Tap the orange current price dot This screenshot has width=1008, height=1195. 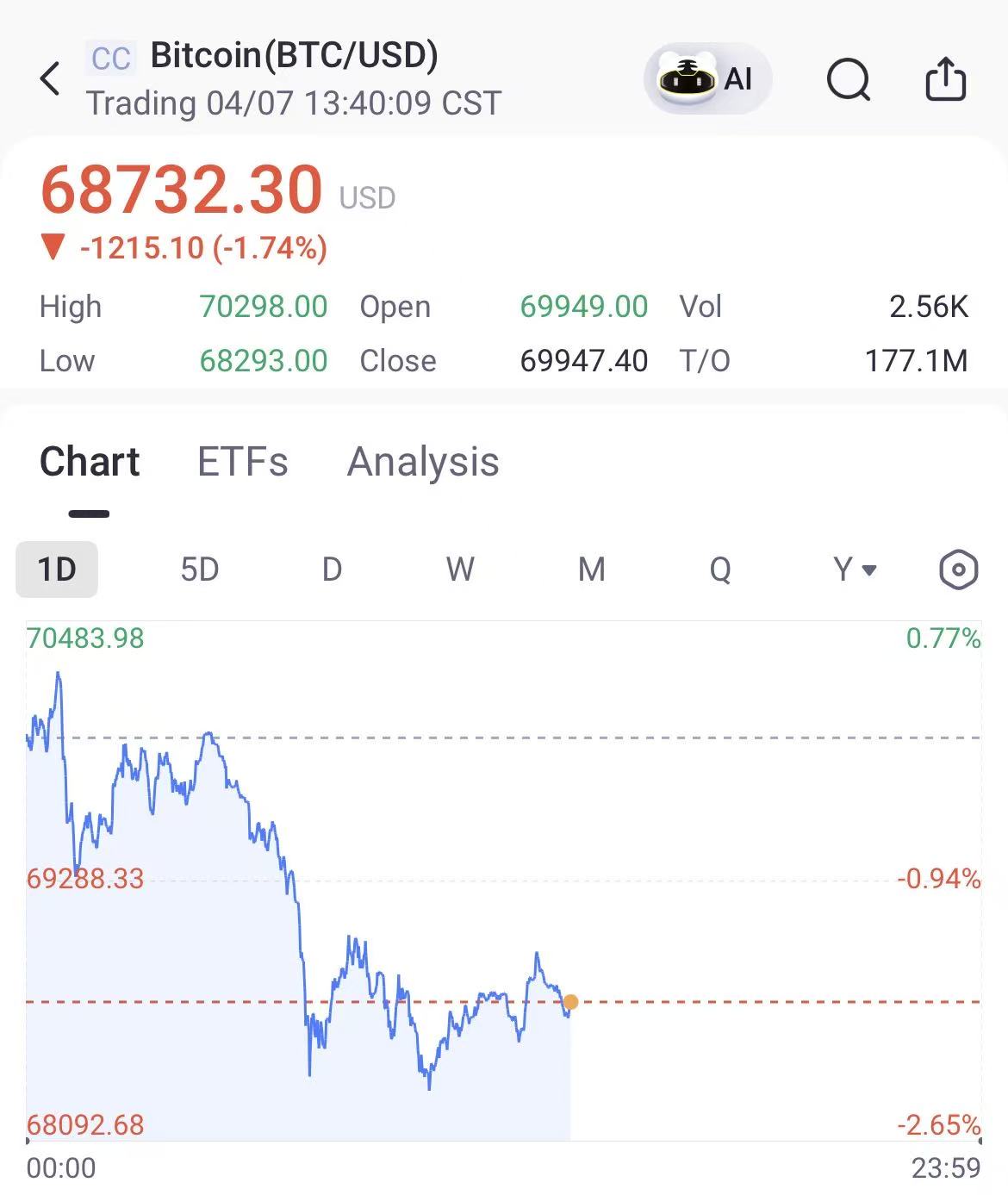[x=570, y=1002]
